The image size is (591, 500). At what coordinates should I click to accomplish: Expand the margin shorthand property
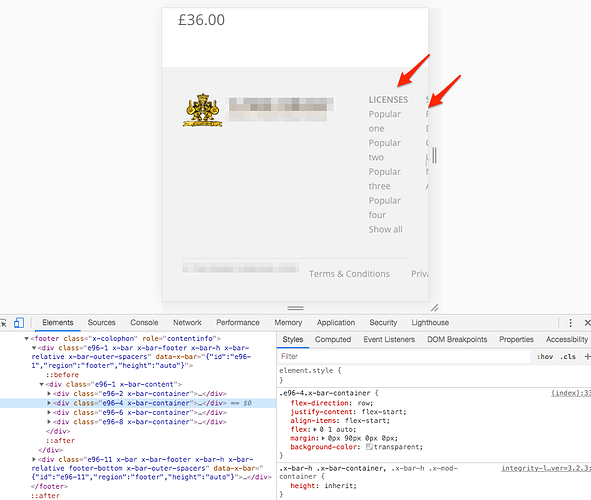[x=323, y=438]
